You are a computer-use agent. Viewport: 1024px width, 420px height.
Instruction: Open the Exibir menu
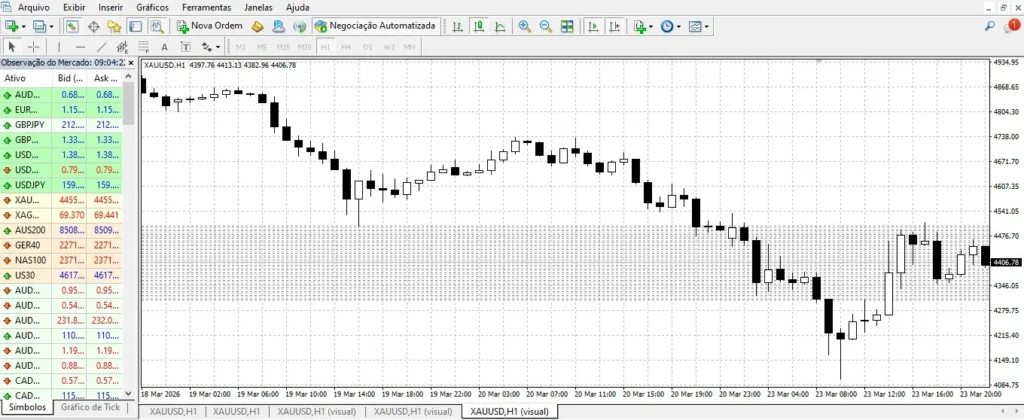(74, 7)
